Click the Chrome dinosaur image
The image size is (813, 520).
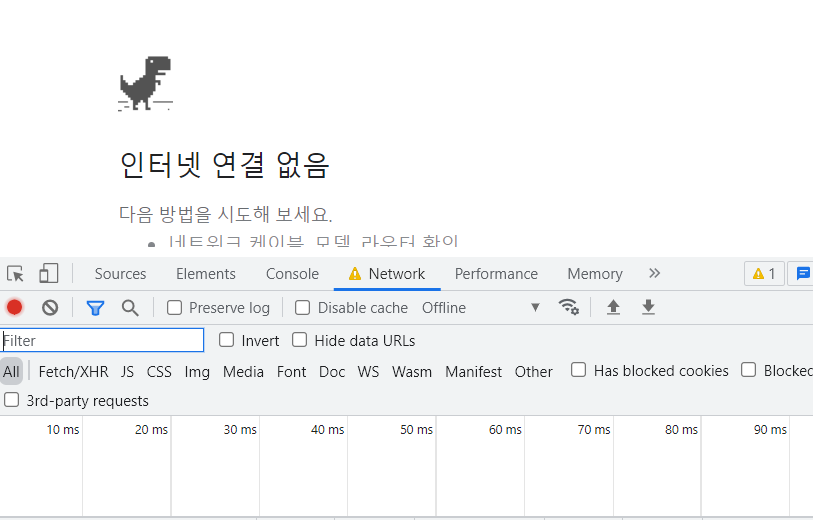145,83
